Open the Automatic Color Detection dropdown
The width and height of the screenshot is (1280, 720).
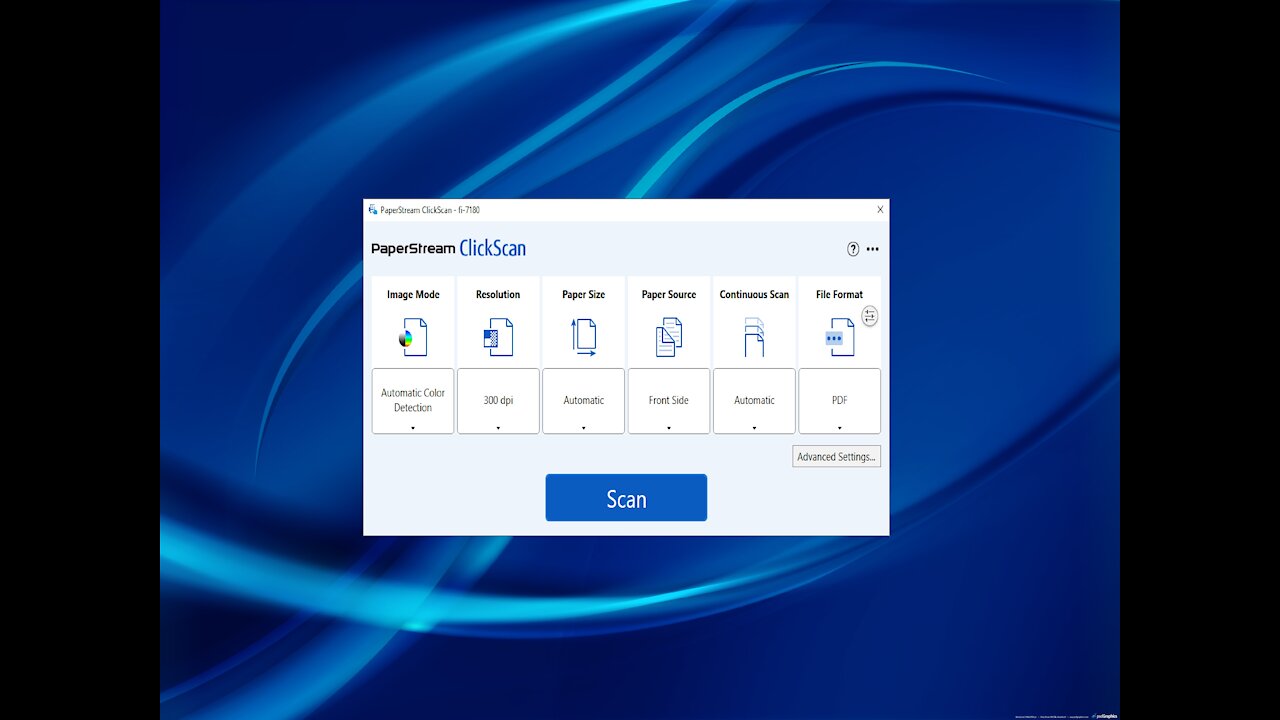pos(413,401)
